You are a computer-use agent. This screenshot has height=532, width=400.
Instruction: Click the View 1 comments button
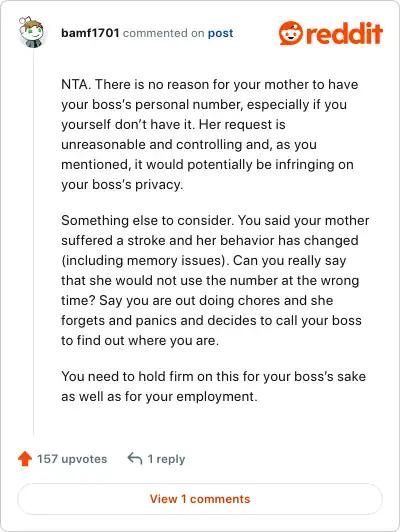[200, 499]
